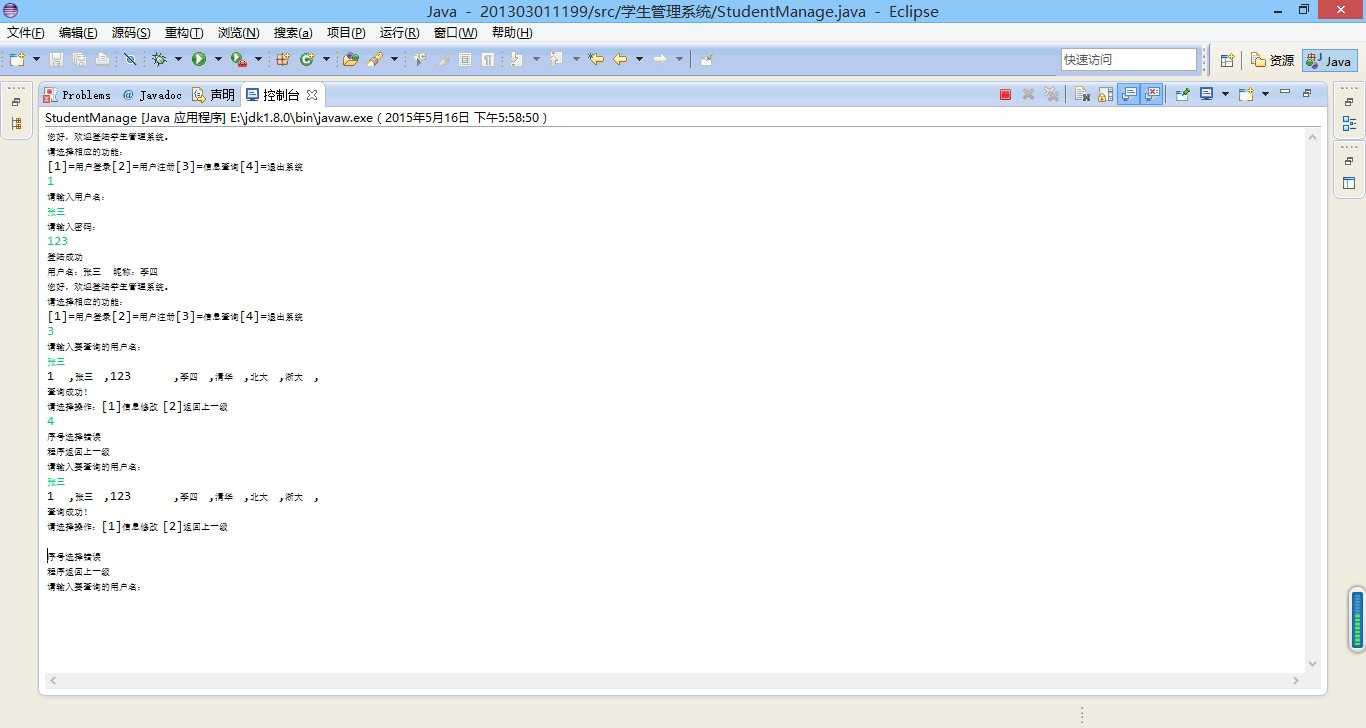Click Remove All Terminated Launches icon

(1050, 94)
